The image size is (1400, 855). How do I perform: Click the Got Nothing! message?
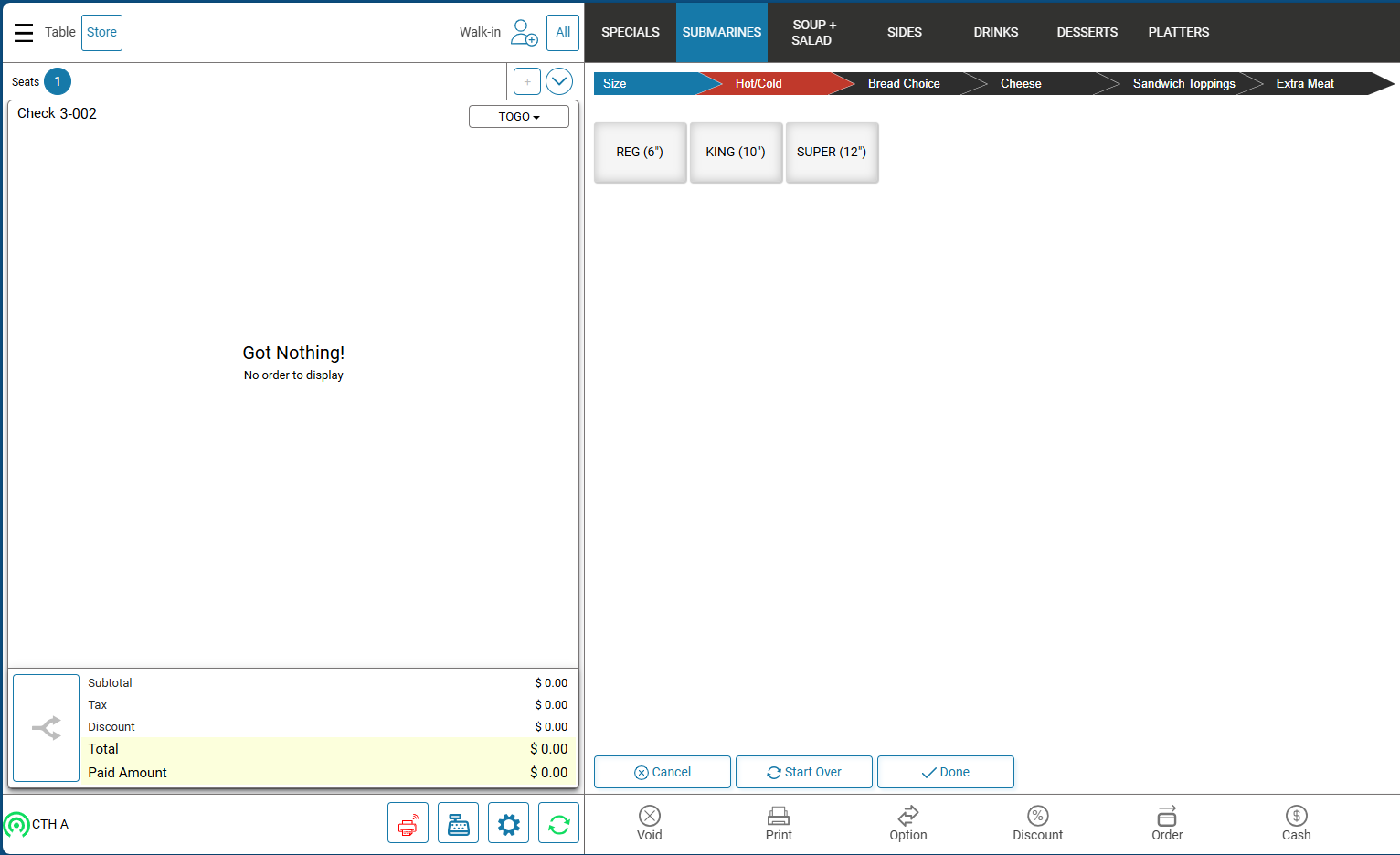click(293, 353)
